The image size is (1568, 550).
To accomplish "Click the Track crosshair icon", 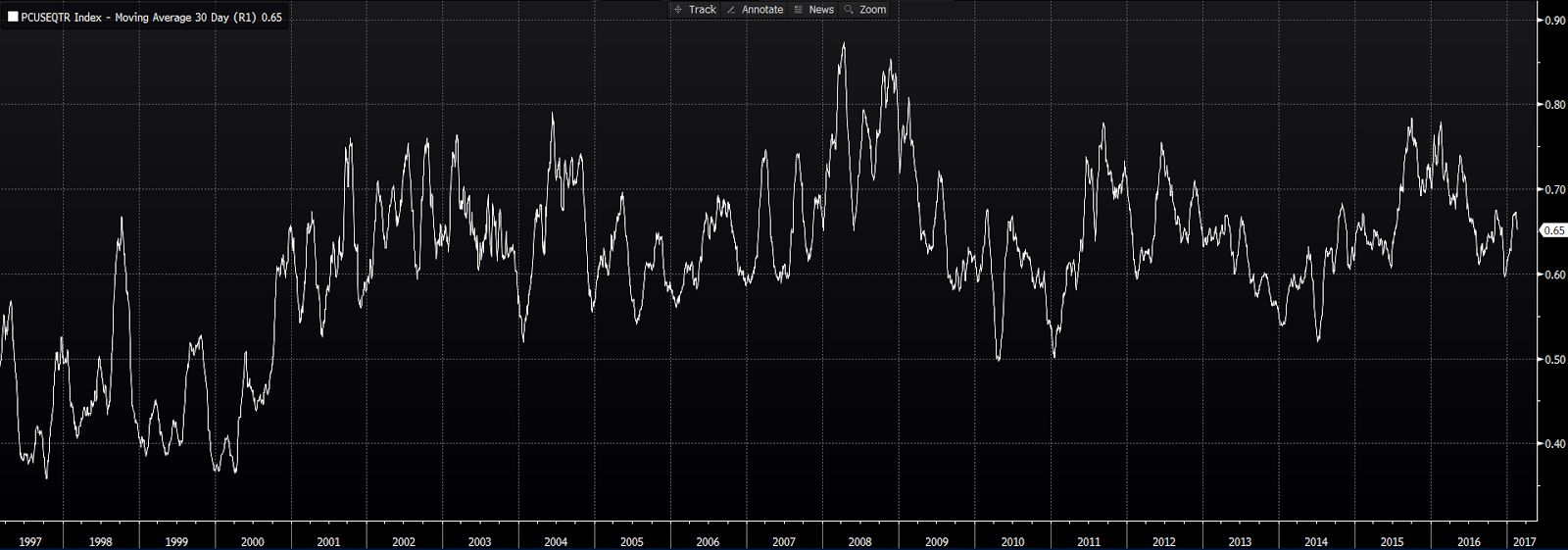I will [677, 9].
